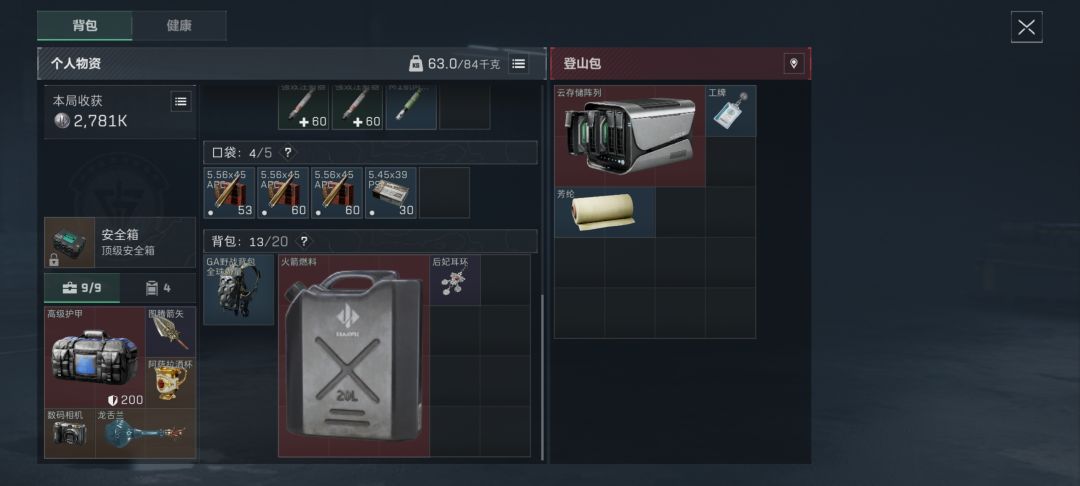This screenshot has width=1080, height=486.
Task: Open the safe box 9/9 tab
Action: tap(82, 288)
